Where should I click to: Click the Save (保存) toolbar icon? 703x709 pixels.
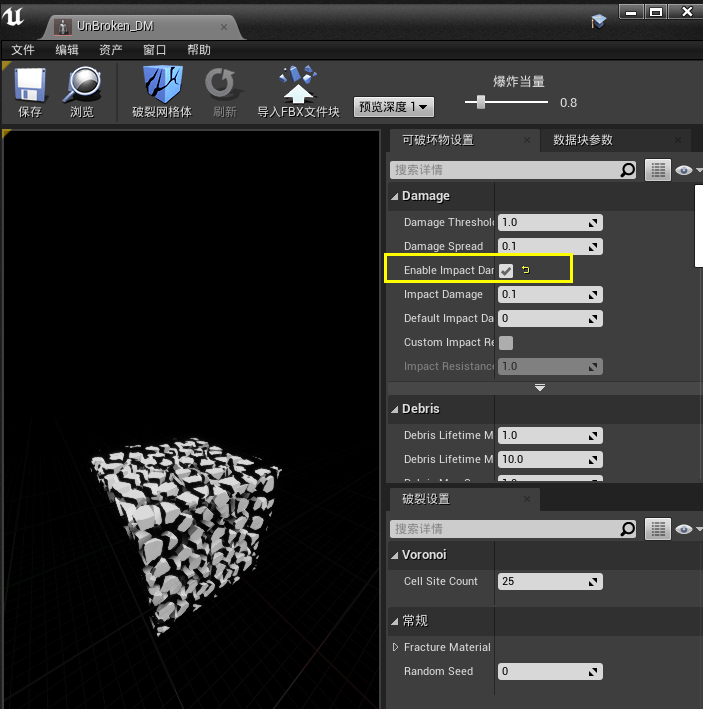(x=30, y=85)
